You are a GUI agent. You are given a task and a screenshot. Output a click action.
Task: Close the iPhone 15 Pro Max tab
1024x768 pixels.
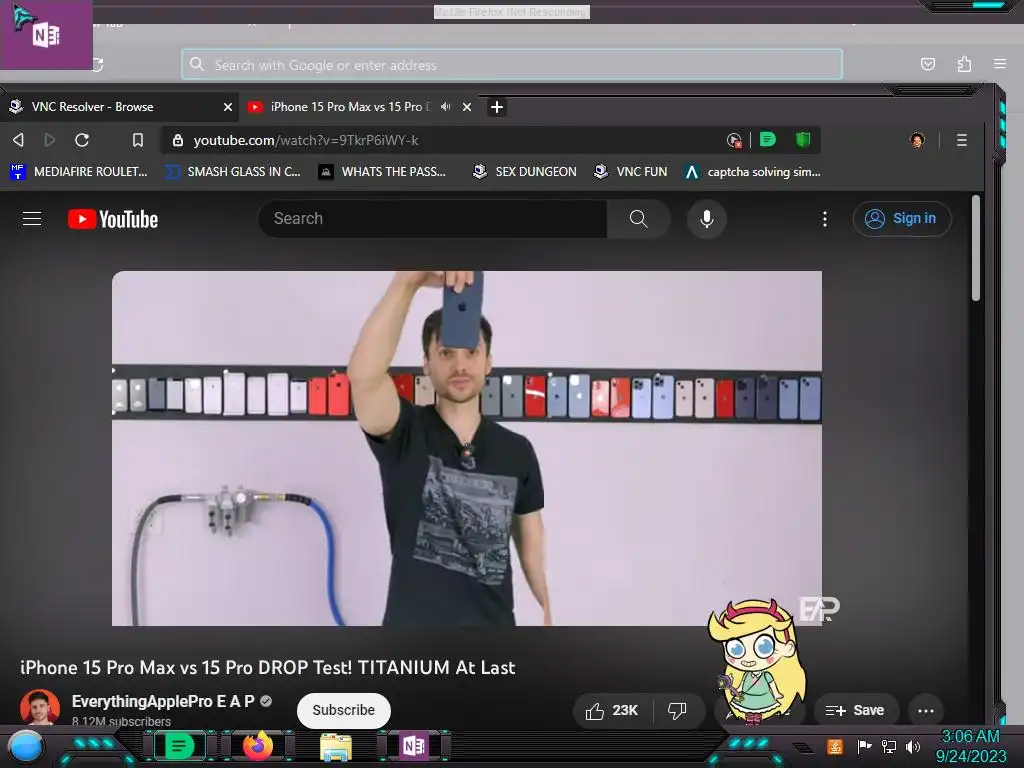(x=467, y=106)
